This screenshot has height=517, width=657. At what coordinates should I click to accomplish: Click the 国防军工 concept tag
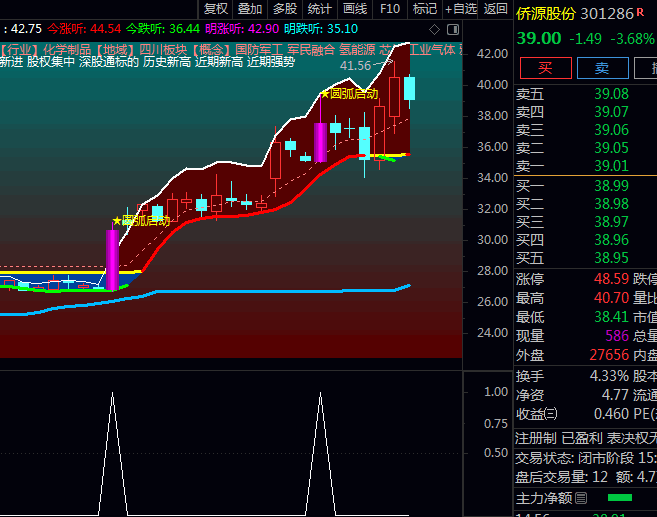coord(259,50)
